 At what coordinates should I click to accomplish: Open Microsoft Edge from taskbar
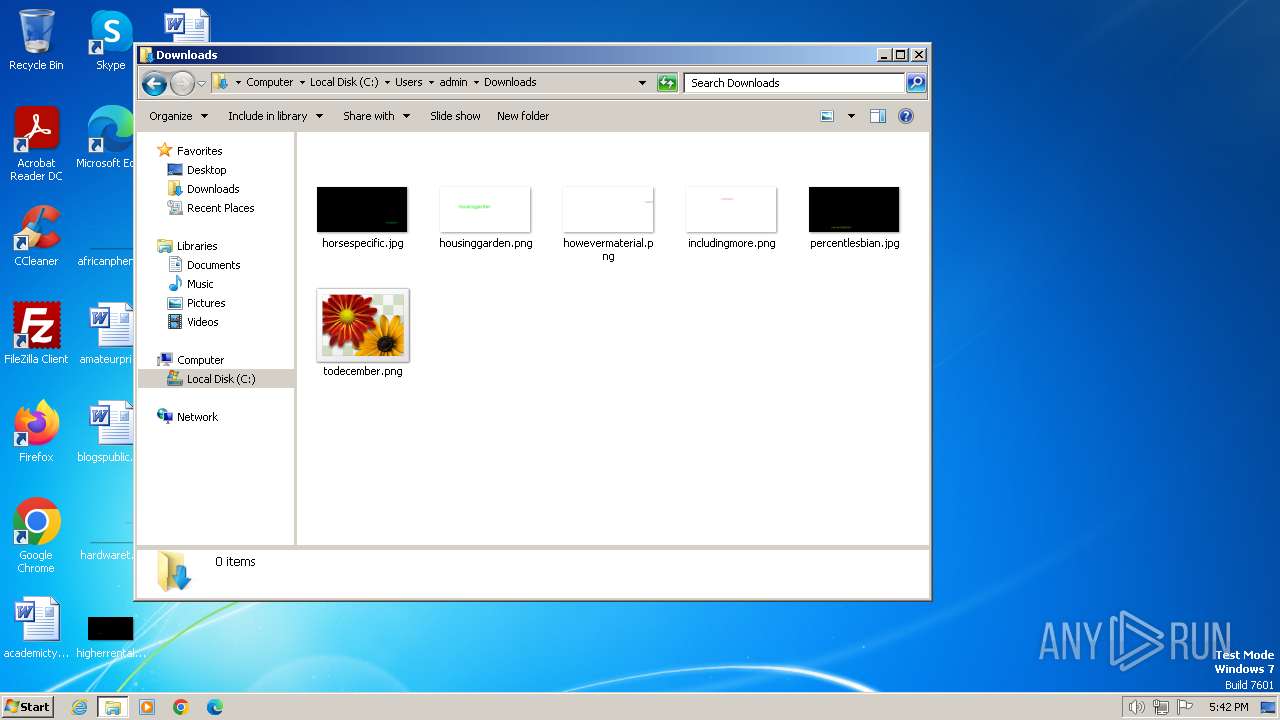[x=214, y=707]
